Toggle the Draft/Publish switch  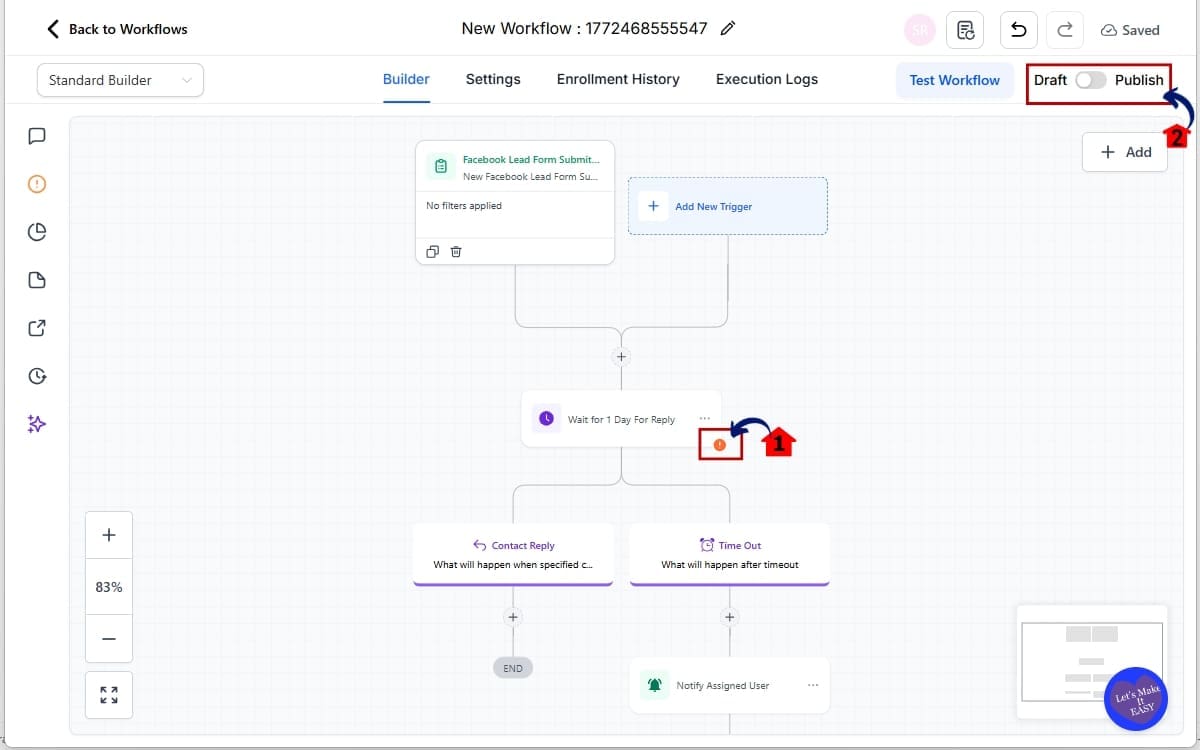[x=1090, y=80]
